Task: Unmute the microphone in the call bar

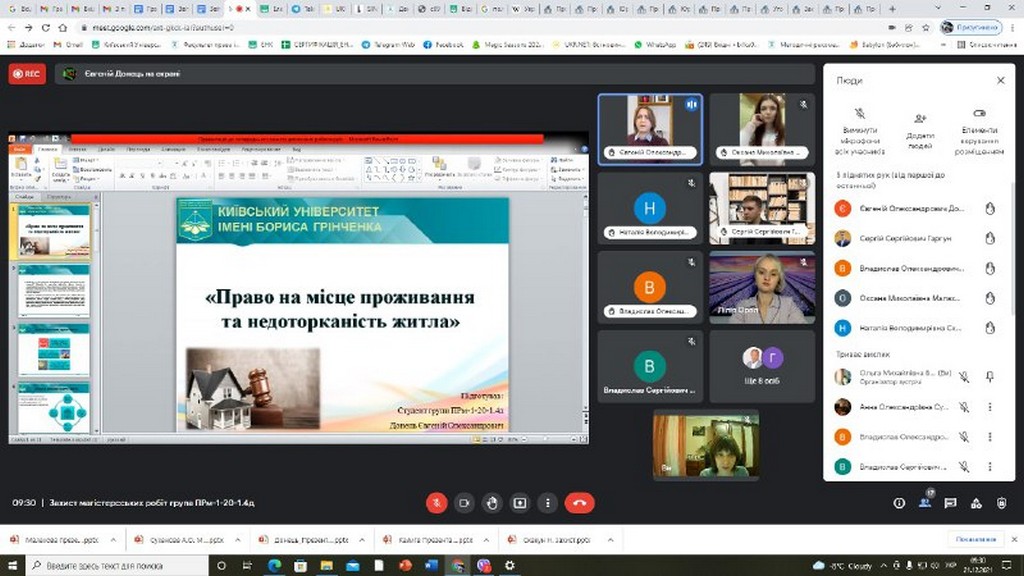Action: point(436,503)
